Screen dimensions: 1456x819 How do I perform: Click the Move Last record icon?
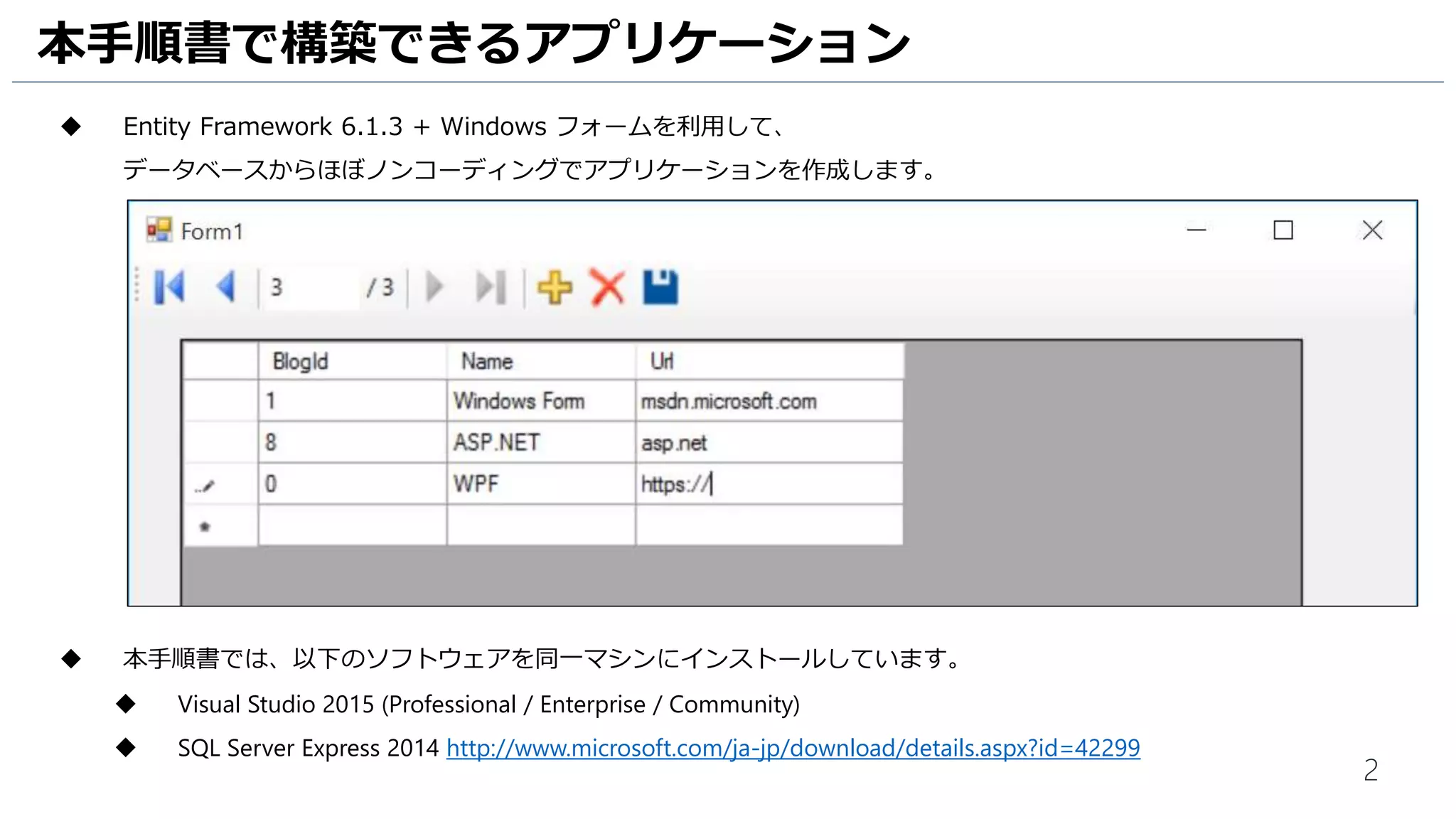click(x=491, y=287)
